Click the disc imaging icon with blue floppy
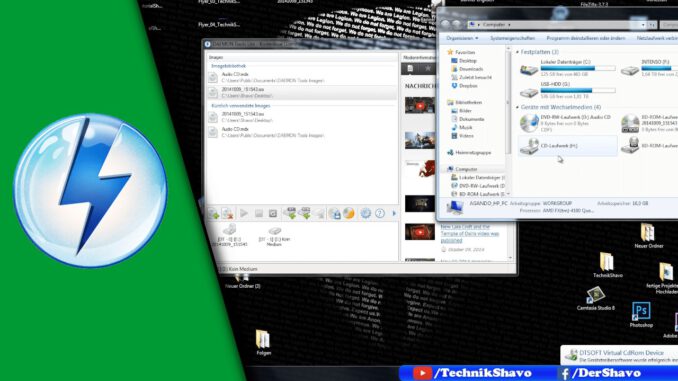678x381 pixels. 334,213
